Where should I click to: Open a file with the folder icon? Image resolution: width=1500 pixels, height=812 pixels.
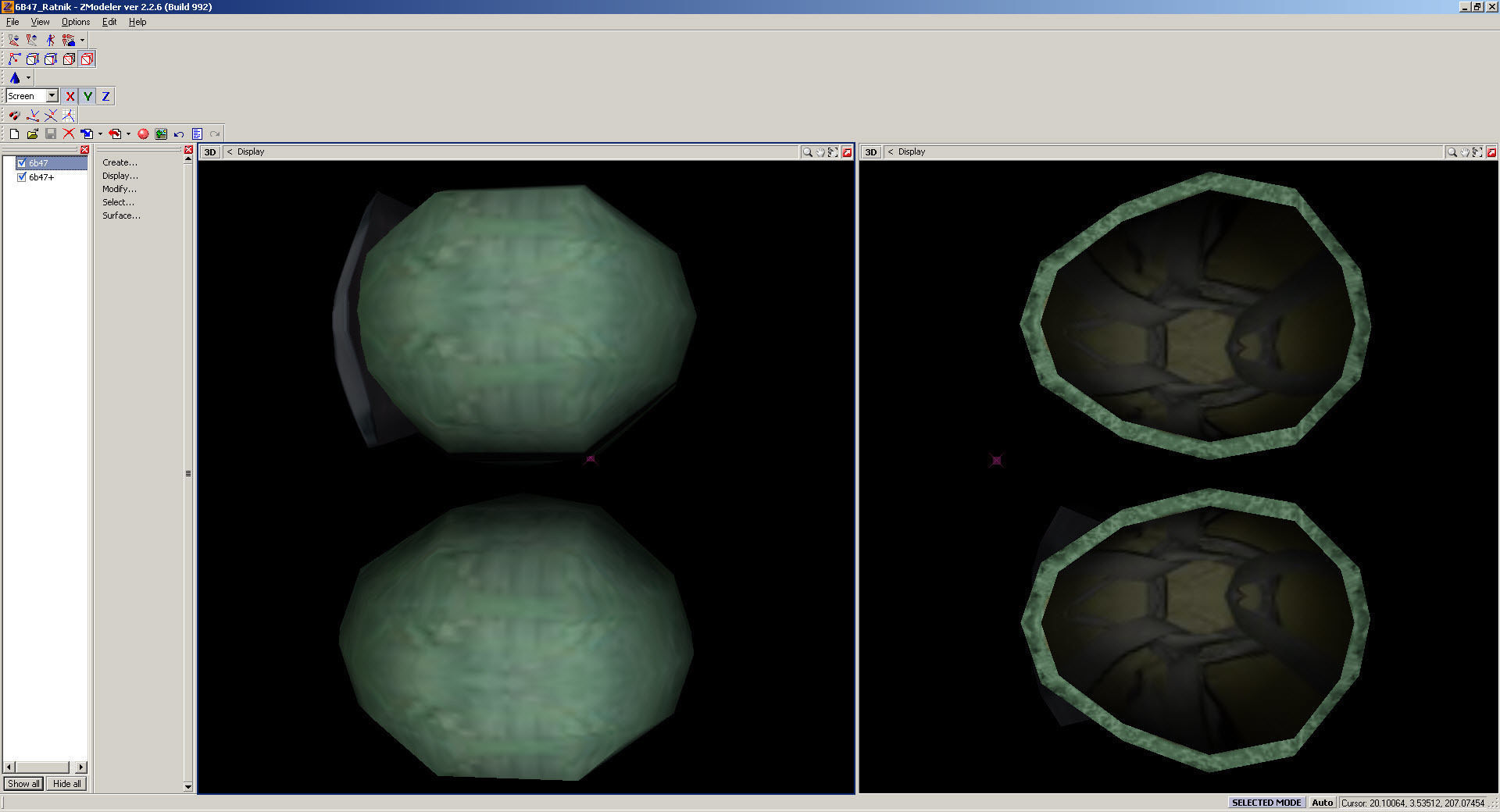tap(32, 134)
